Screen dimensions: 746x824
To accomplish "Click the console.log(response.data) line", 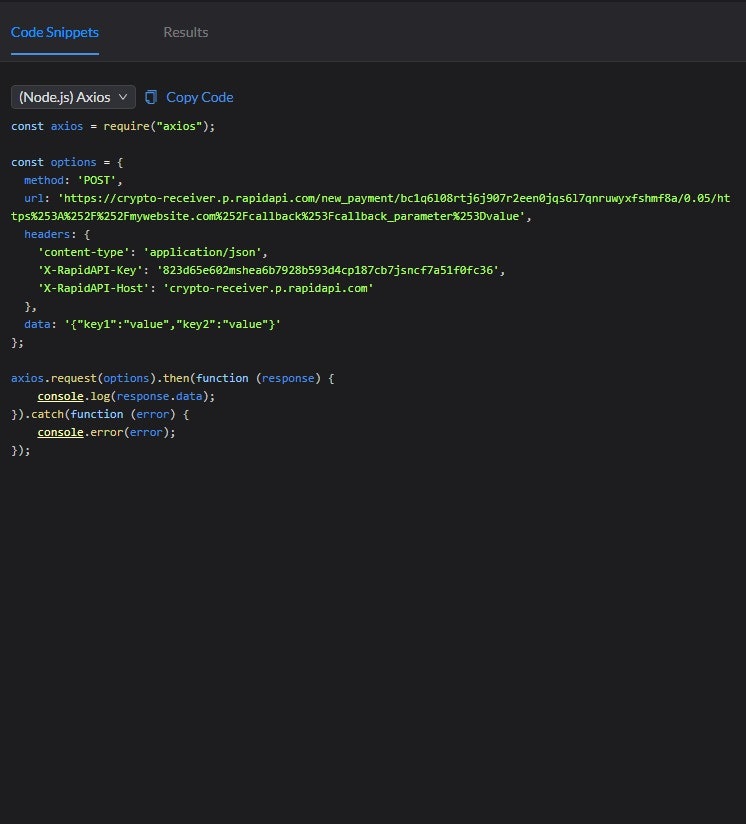I will pos(126,396).
